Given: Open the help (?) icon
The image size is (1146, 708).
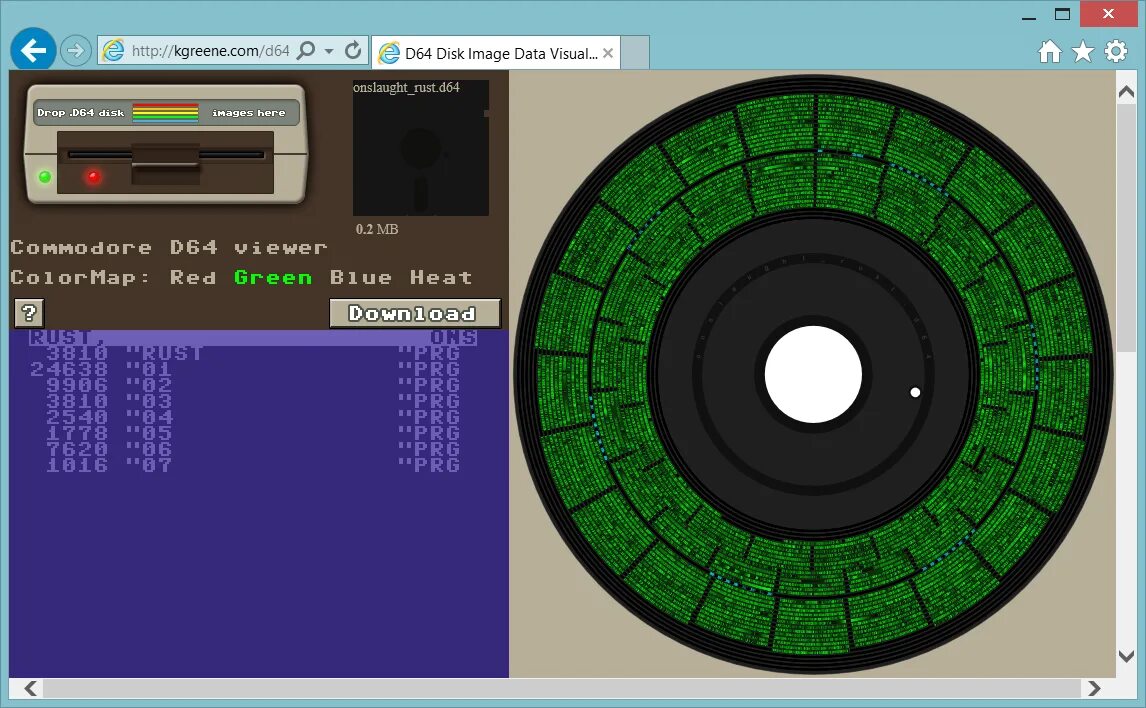Looking at the screenshot, I should coord(29,312).
